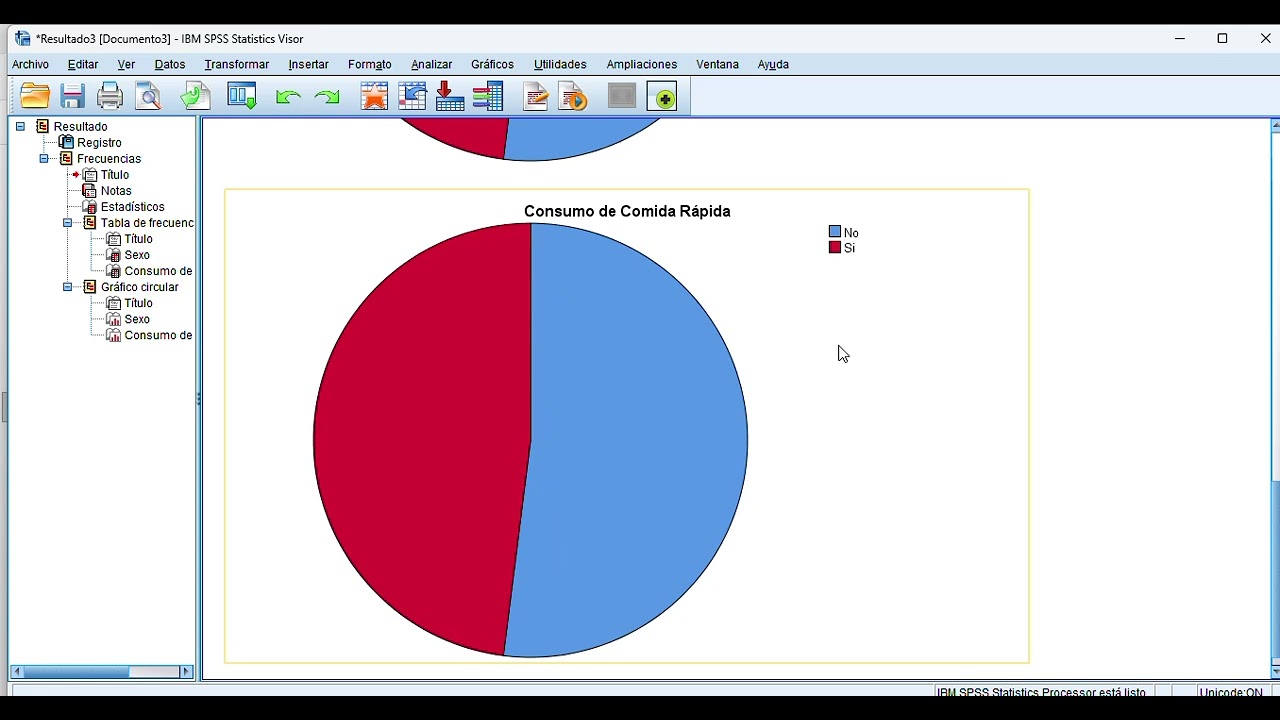1280x720 pixels.
Task: Click the Go to Variable red arrow icon
Action: [x=450, y=96]
